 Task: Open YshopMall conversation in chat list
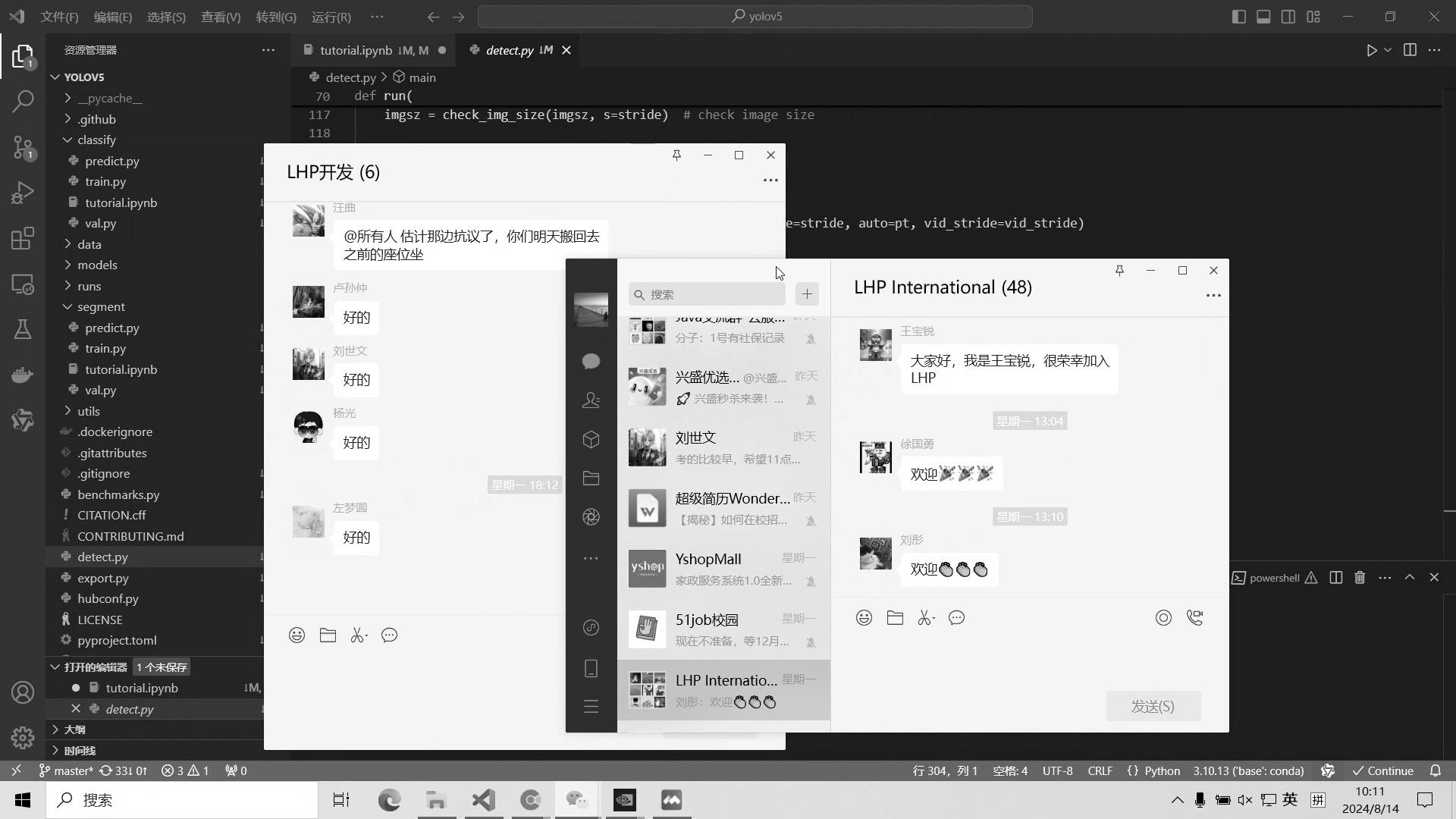[x=723, y=569]
